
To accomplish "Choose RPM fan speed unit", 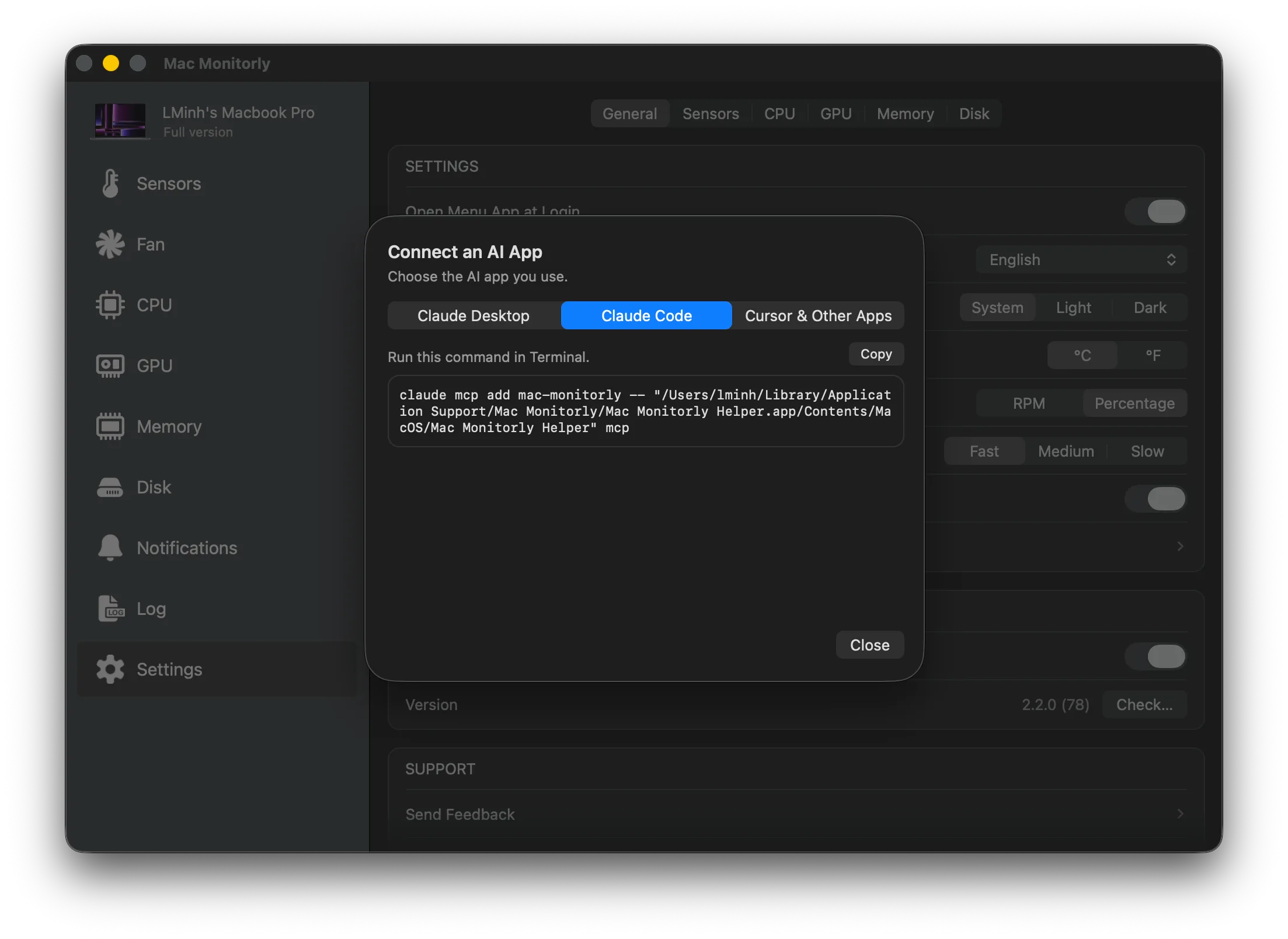I will pyautogui.click(x=1029, y=403).
